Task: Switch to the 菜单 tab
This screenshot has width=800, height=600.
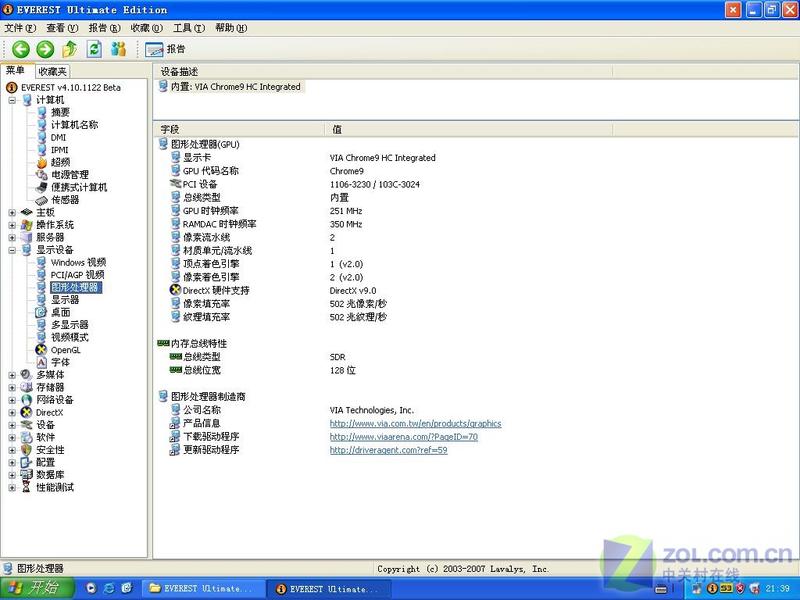Action: click(16, 70)
